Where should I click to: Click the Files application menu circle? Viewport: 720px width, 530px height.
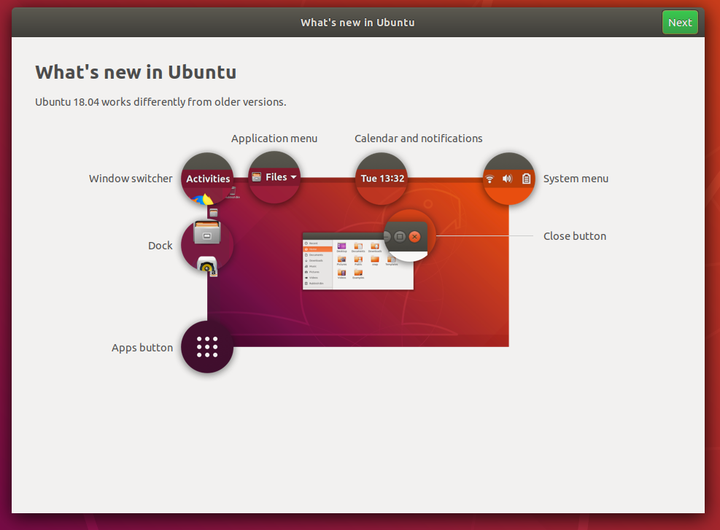tap(274, 177)
